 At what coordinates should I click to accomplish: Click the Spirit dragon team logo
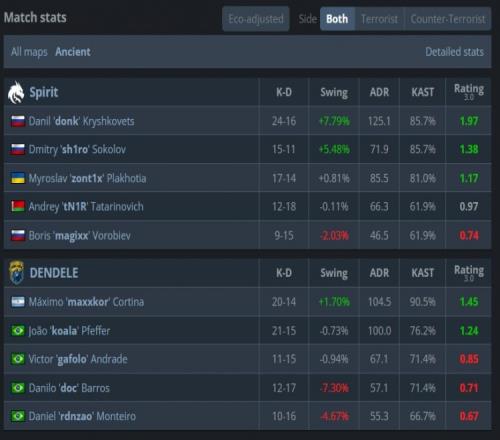click(16, 92)
